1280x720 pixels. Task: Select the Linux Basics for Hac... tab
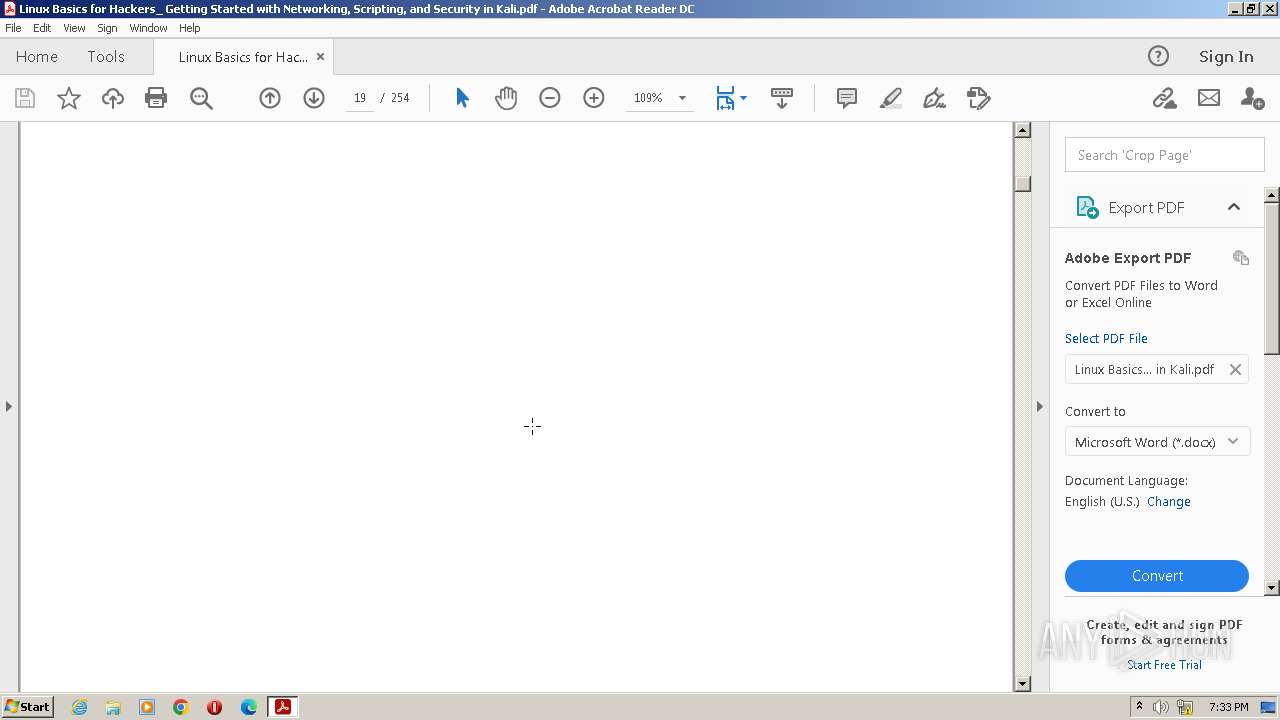click(x=243, y=57)
